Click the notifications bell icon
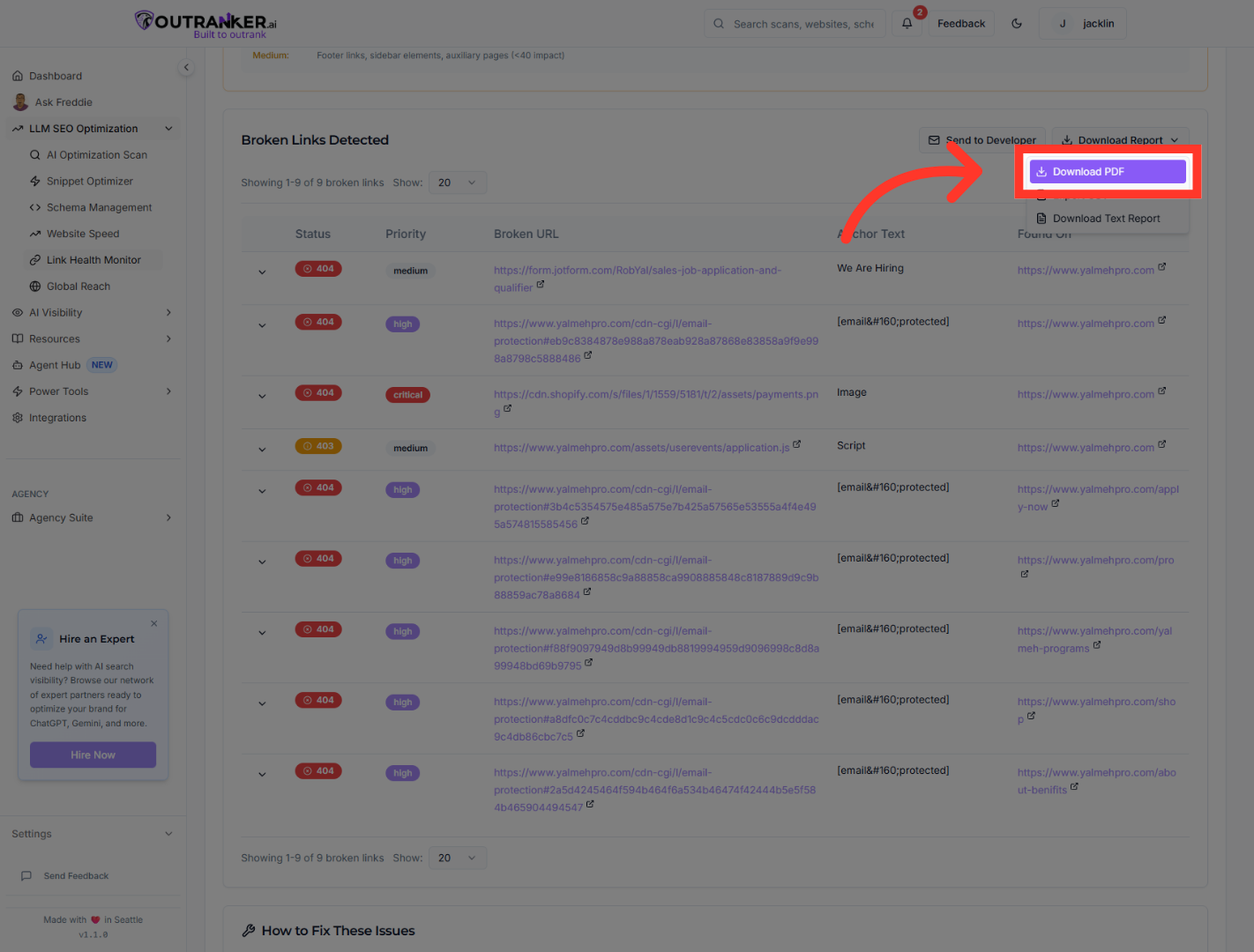This screenshot has height=952, width=1254. [907, 24]
